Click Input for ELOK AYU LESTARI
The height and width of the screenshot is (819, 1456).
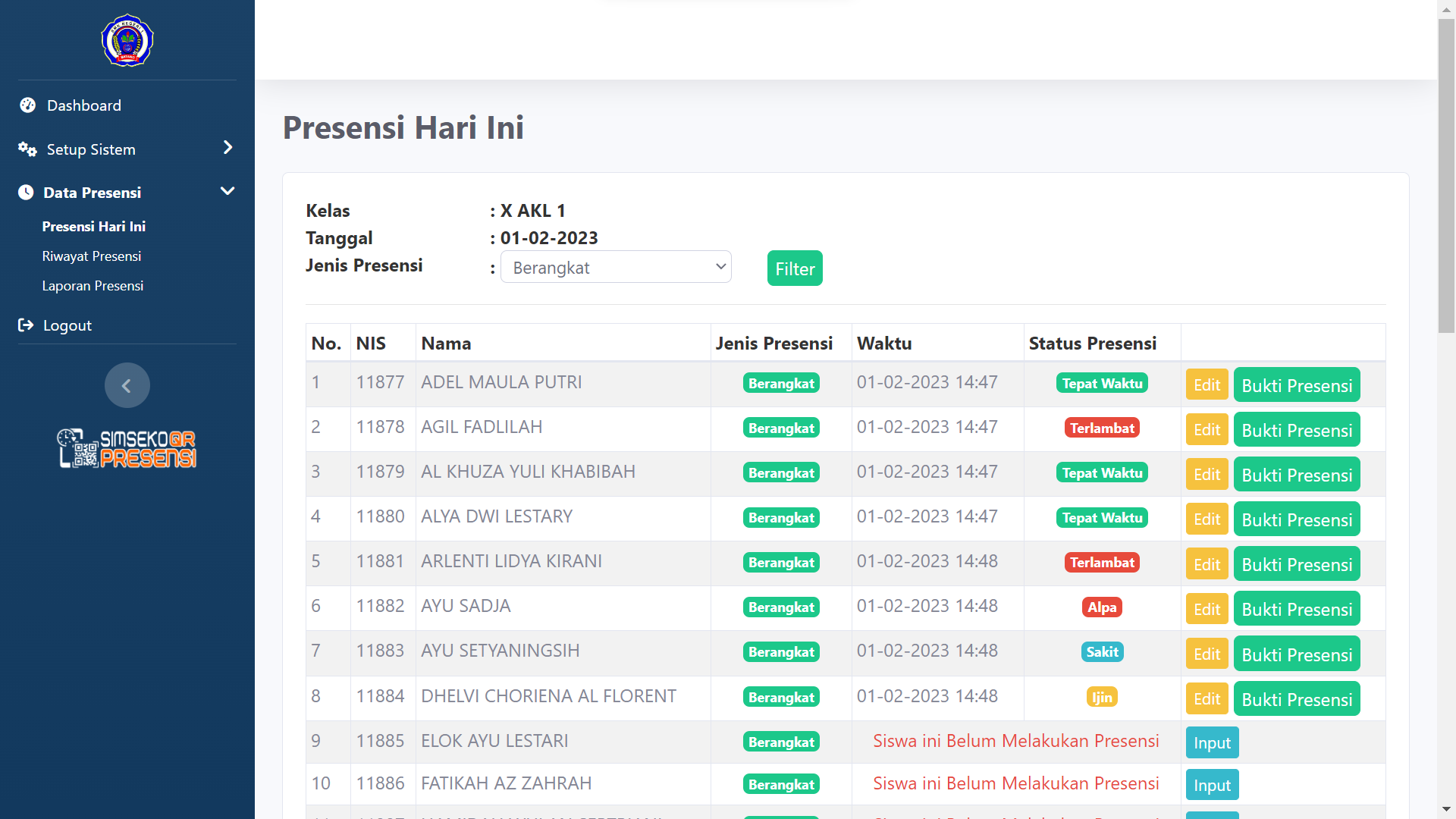tap(1212, 743)
